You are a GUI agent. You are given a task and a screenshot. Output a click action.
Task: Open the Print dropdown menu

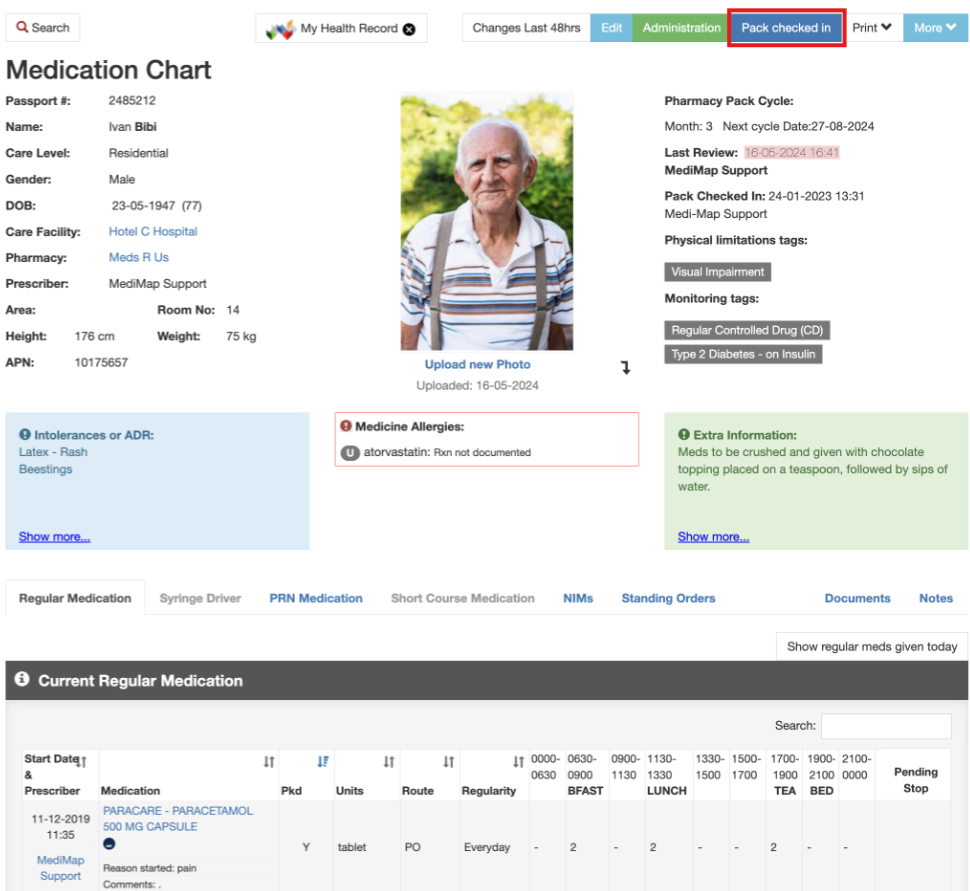(x=873, y=27)
